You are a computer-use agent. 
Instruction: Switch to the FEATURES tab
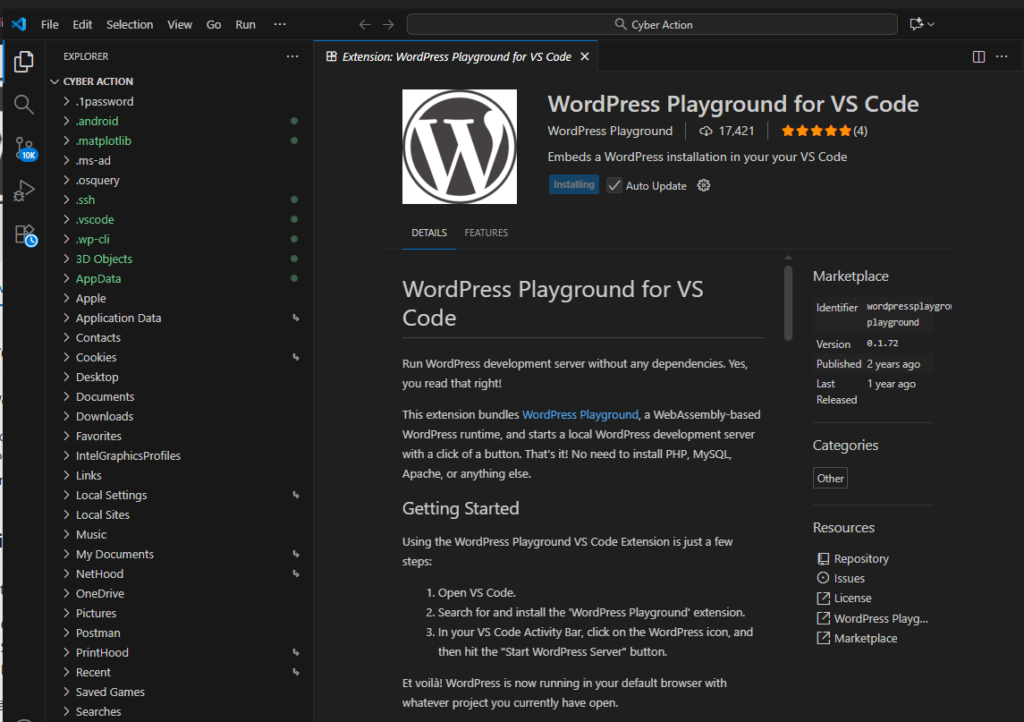click(x=486, y=233)
